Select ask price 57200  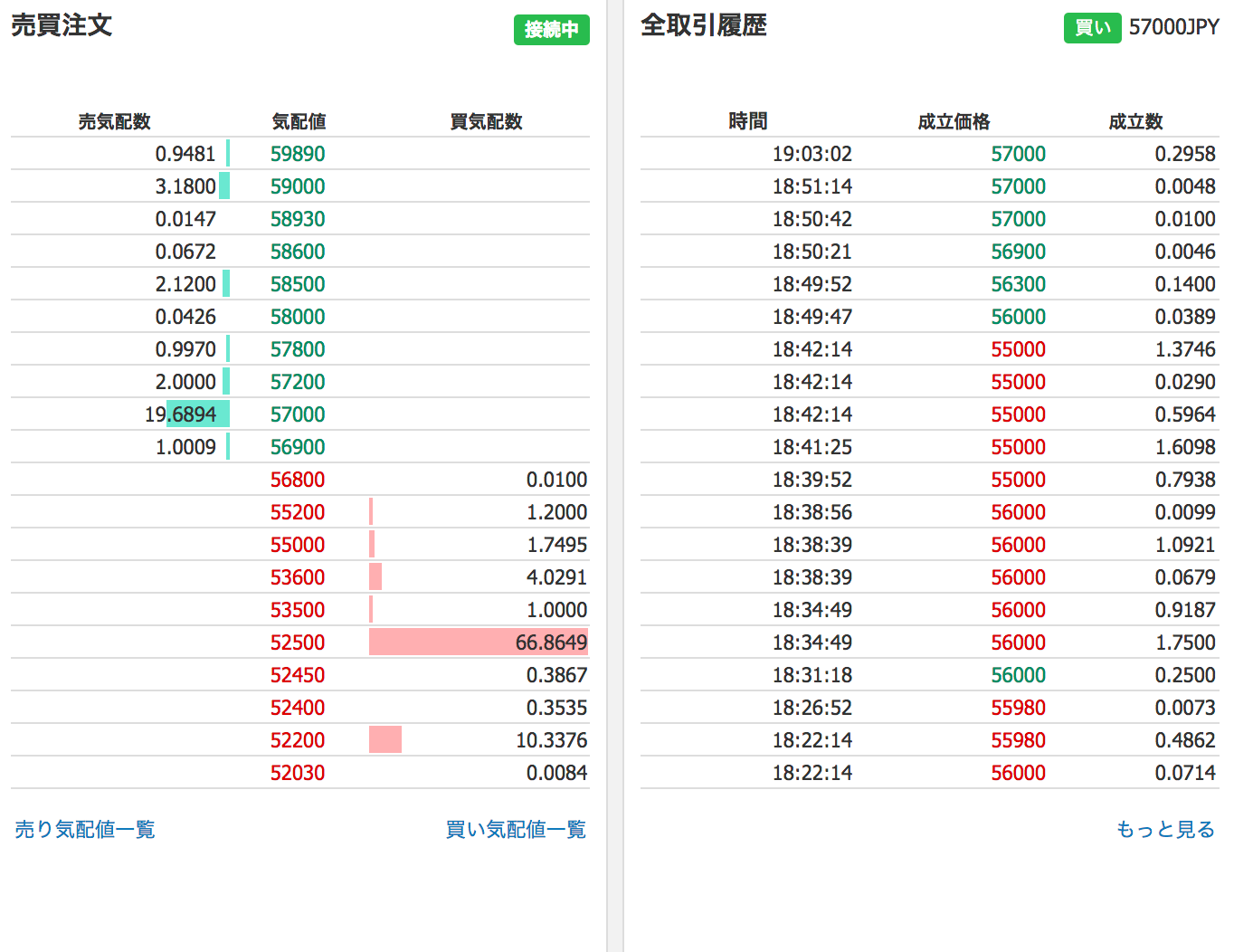pos(298,382)
